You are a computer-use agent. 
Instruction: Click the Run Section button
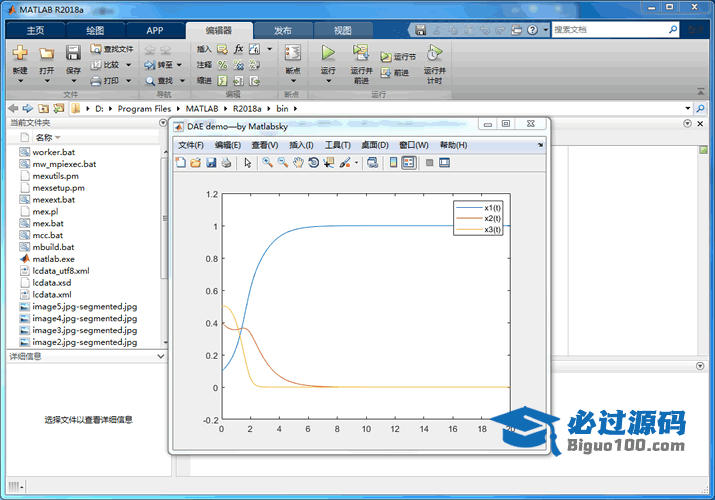tap(398, 57)
